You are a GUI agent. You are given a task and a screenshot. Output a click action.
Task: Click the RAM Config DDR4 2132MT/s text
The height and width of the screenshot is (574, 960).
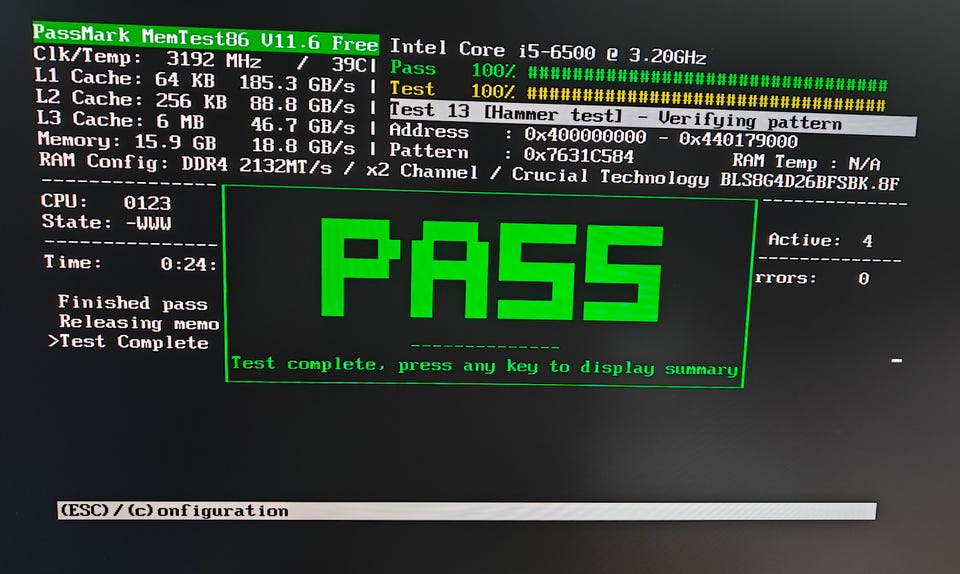[186, 163]
